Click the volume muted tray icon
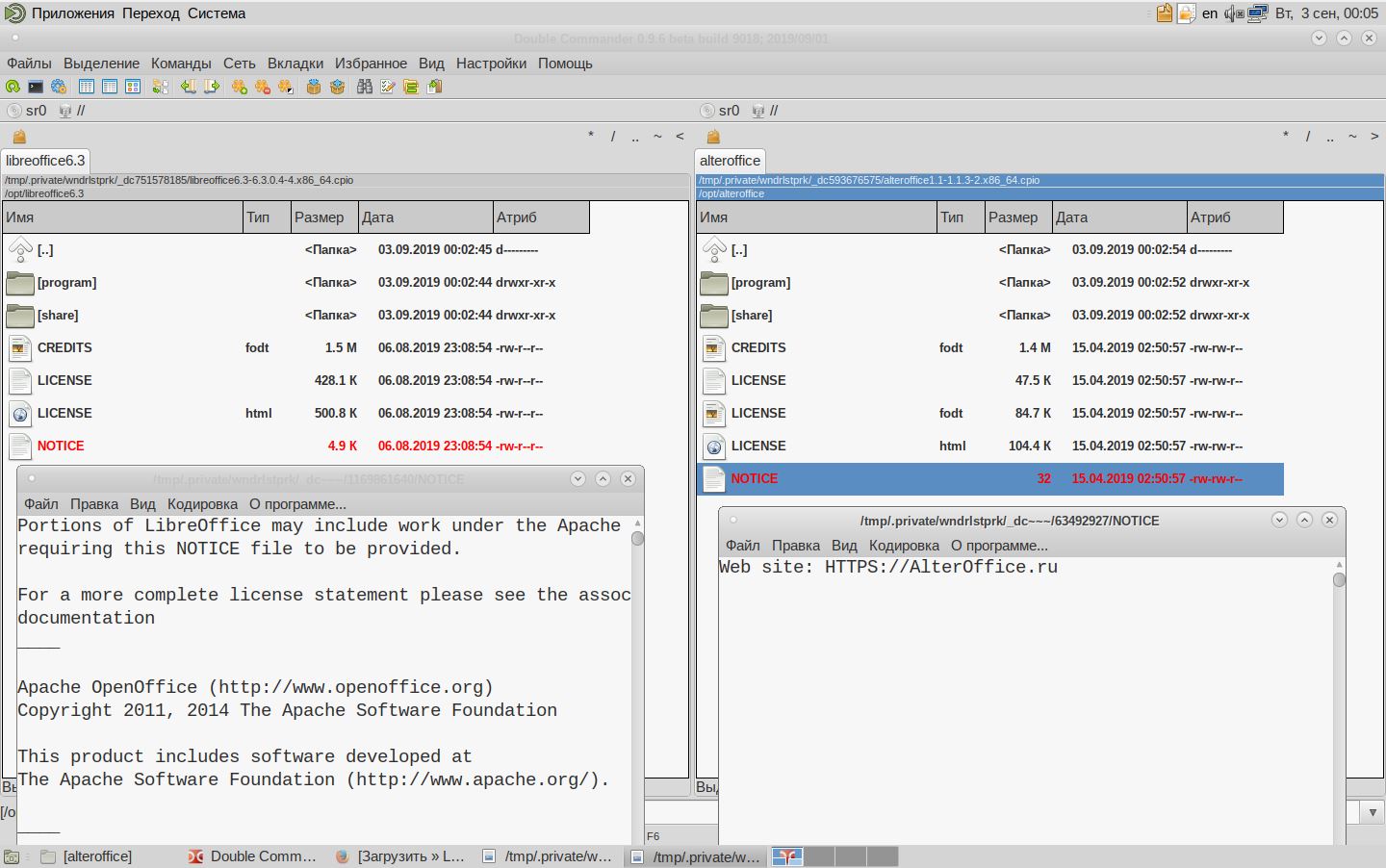Viewport: 1386px width, 868px height. [x=1234, y=13]
